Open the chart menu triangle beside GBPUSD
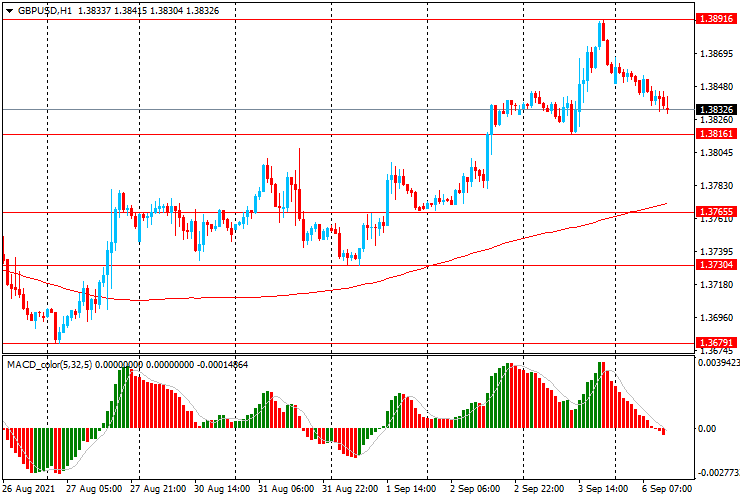The height and width of the screenshot is (500, 740). coord(9,11)
